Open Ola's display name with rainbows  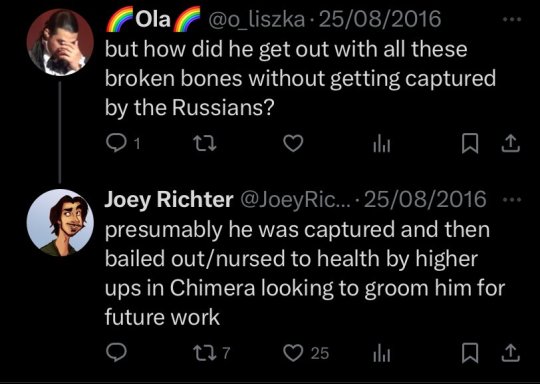tap(153, 19)
